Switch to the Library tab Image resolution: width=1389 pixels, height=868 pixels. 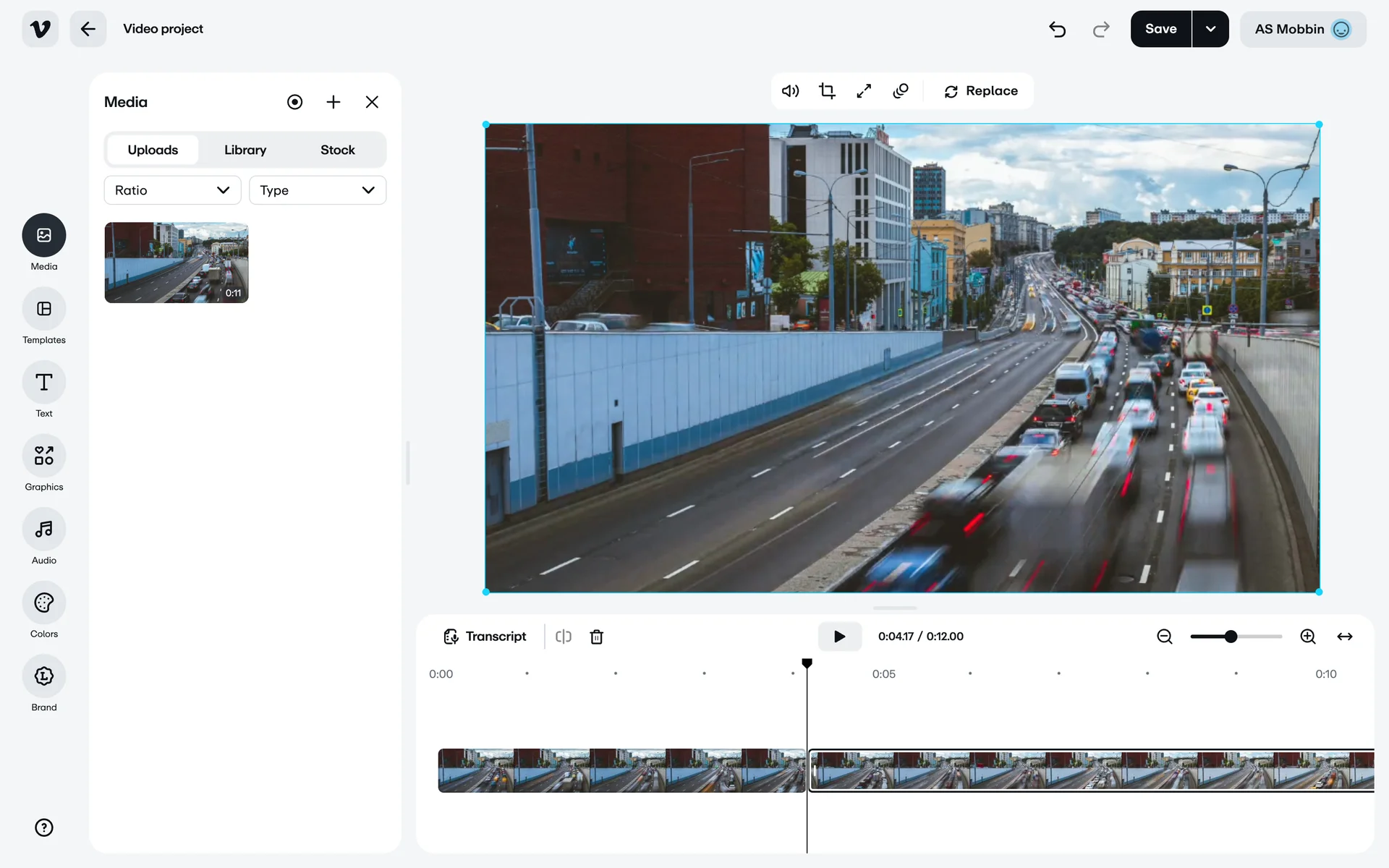245,150
